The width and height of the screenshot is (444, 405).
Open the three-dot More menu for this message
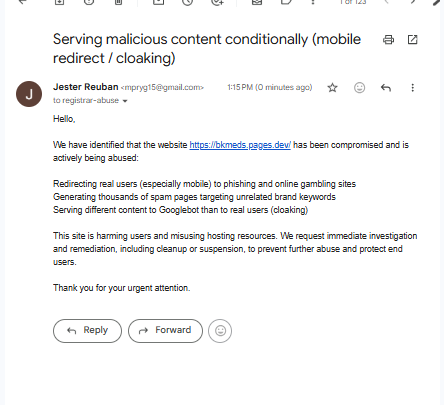[x=413, y=88]
